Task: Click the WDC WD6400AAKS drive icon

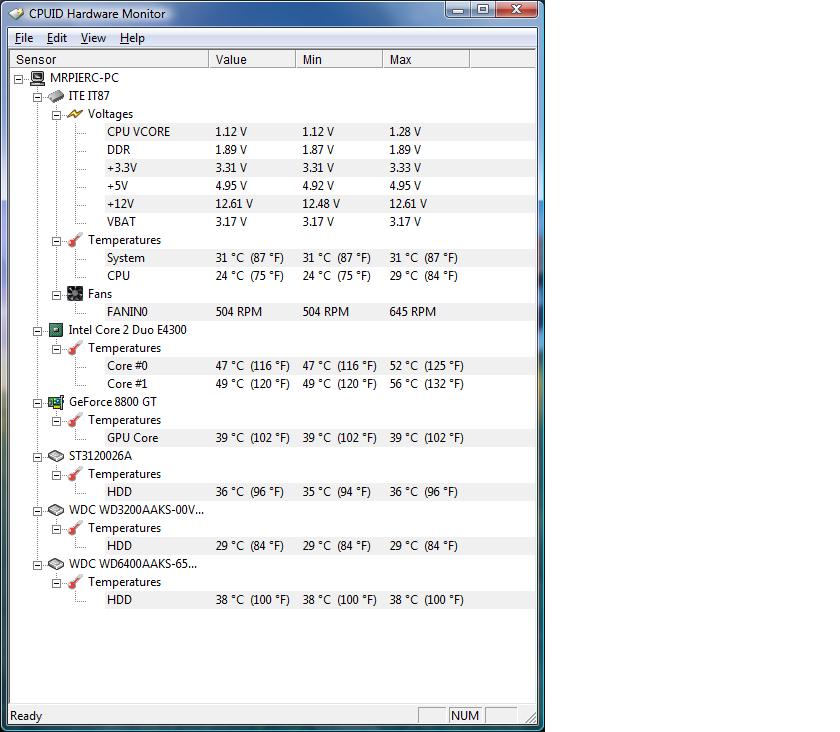Action: (x=56, y=564)
